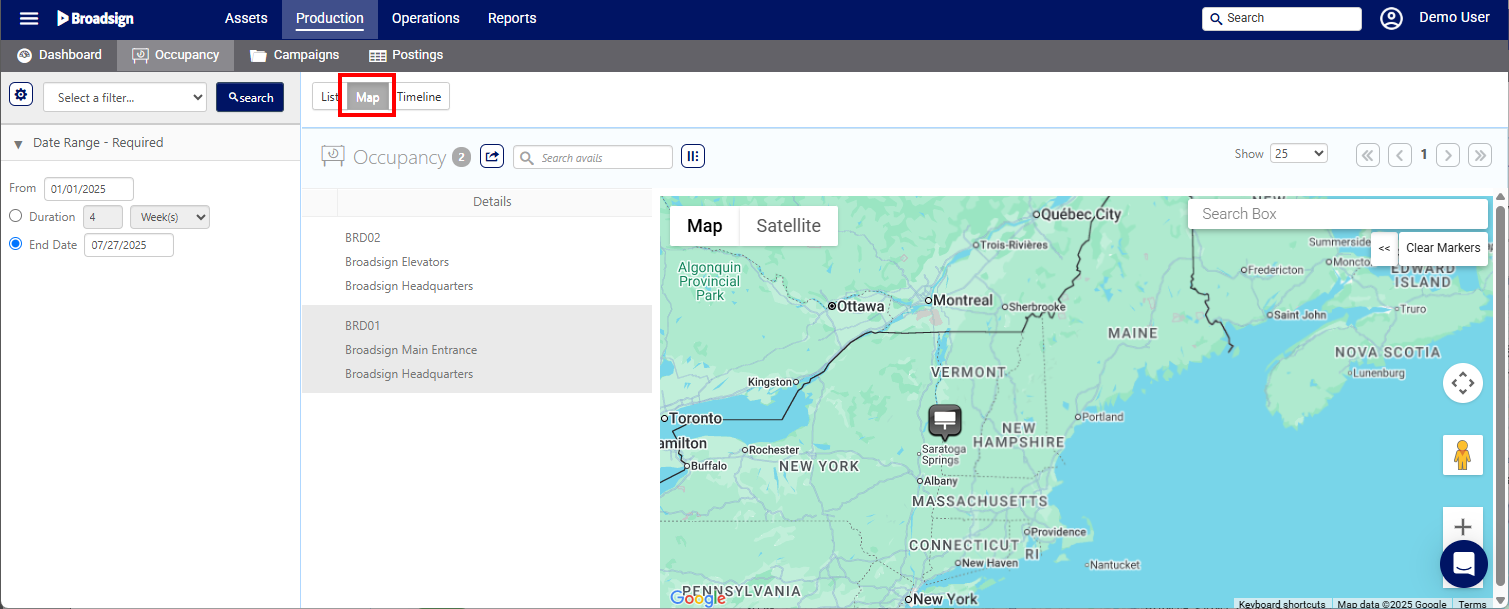Select the Street View pegman

coord(1463,455)
